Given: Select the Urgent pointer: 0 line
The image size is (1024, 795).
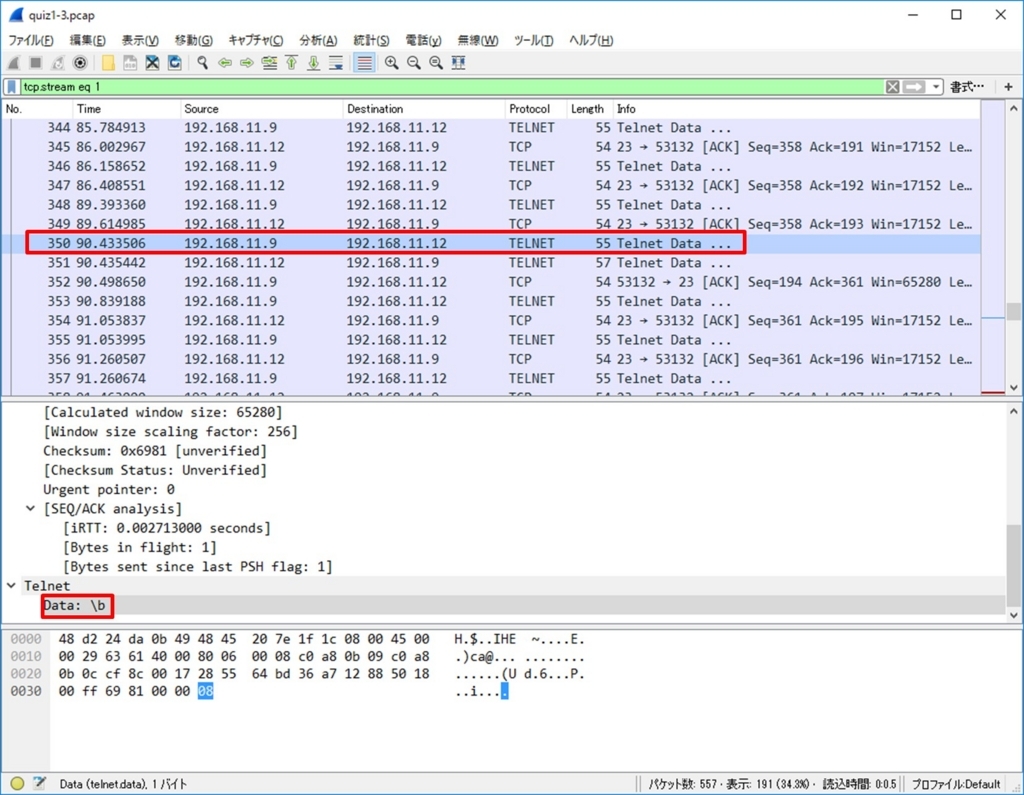Looking at the screenshot, I should pyautogui.click(x=108, y=490).
